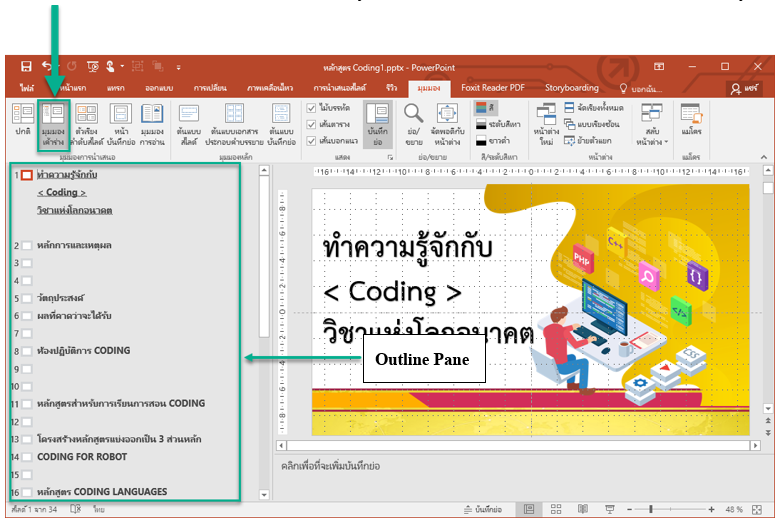This screenshot has height=522, width=781.
Task: Click Fit slide to window status bar icon
Action: [757, 510]
